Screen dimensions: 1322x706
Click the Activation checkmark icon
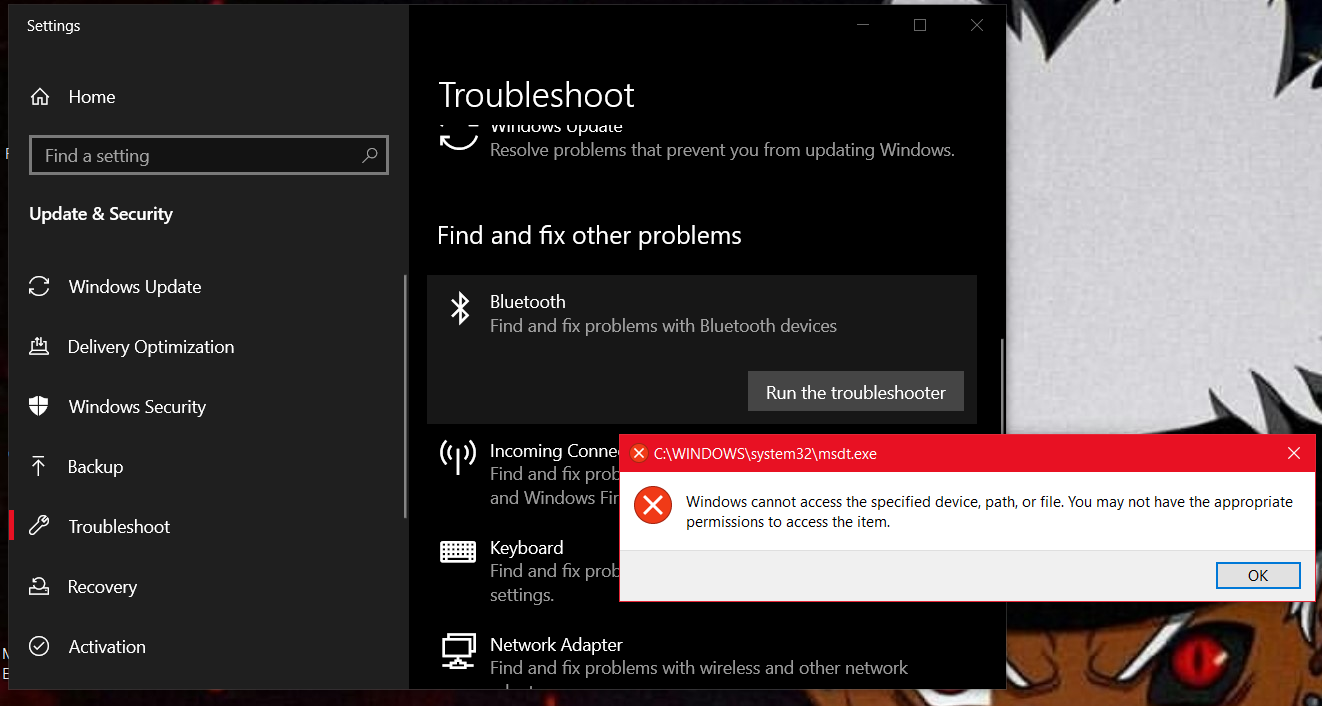[39, 647]
